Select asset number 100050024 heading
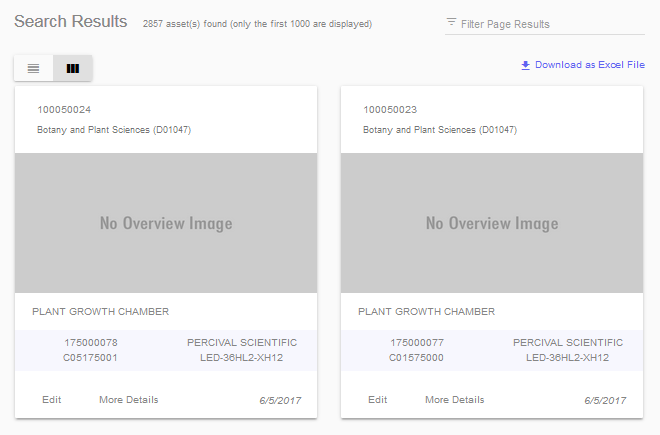This screenshot has height=435, width=660. click(64, 110)
